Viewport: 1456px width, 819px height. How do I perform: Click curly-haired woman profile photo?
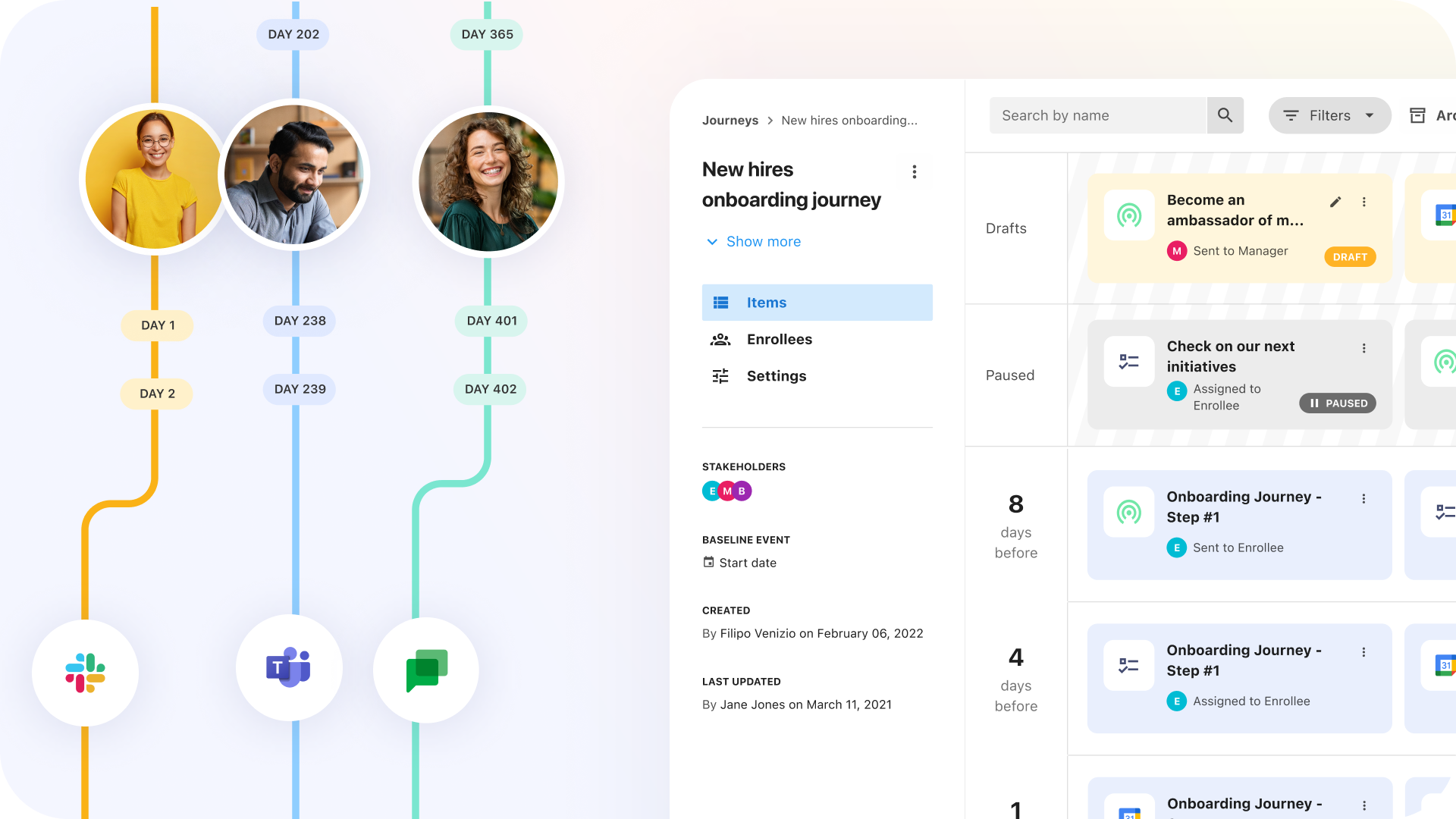(x=488, y=182)
